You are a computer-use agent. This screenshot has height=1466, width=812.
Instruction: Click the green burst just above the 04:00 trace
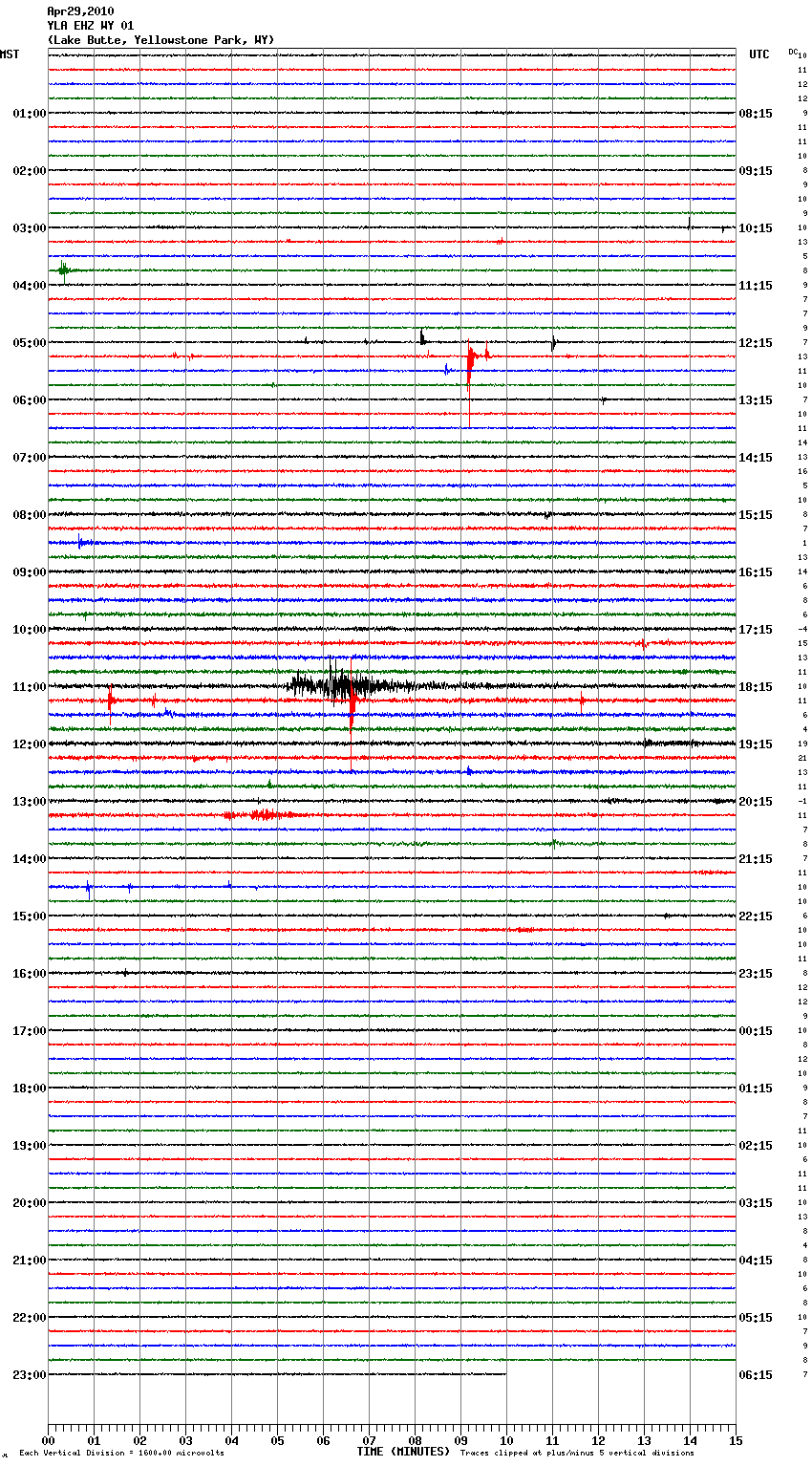[63, 270]
